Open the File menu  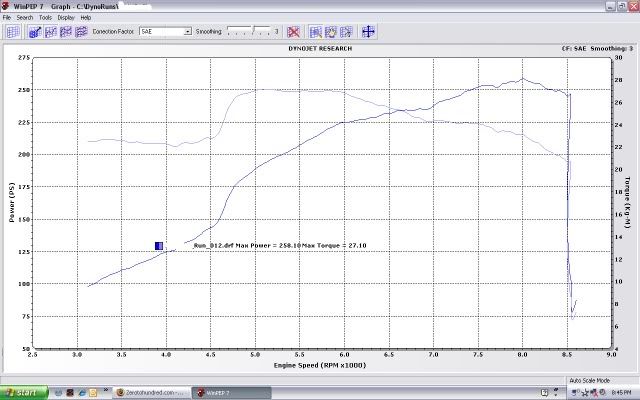click(7, 18)
